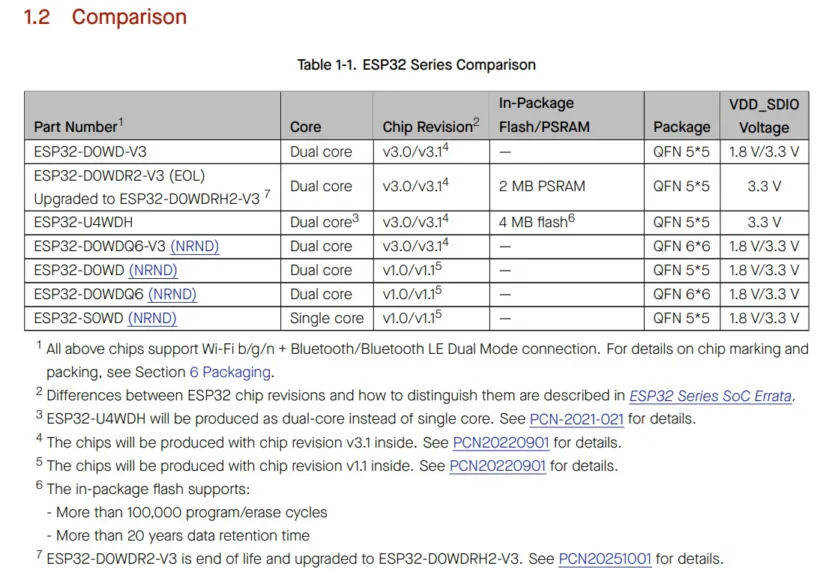Follow the NRND link for ESP32-D0WDQ6
The width and height of the screenshot is (820, 572).
pos(172,294)
